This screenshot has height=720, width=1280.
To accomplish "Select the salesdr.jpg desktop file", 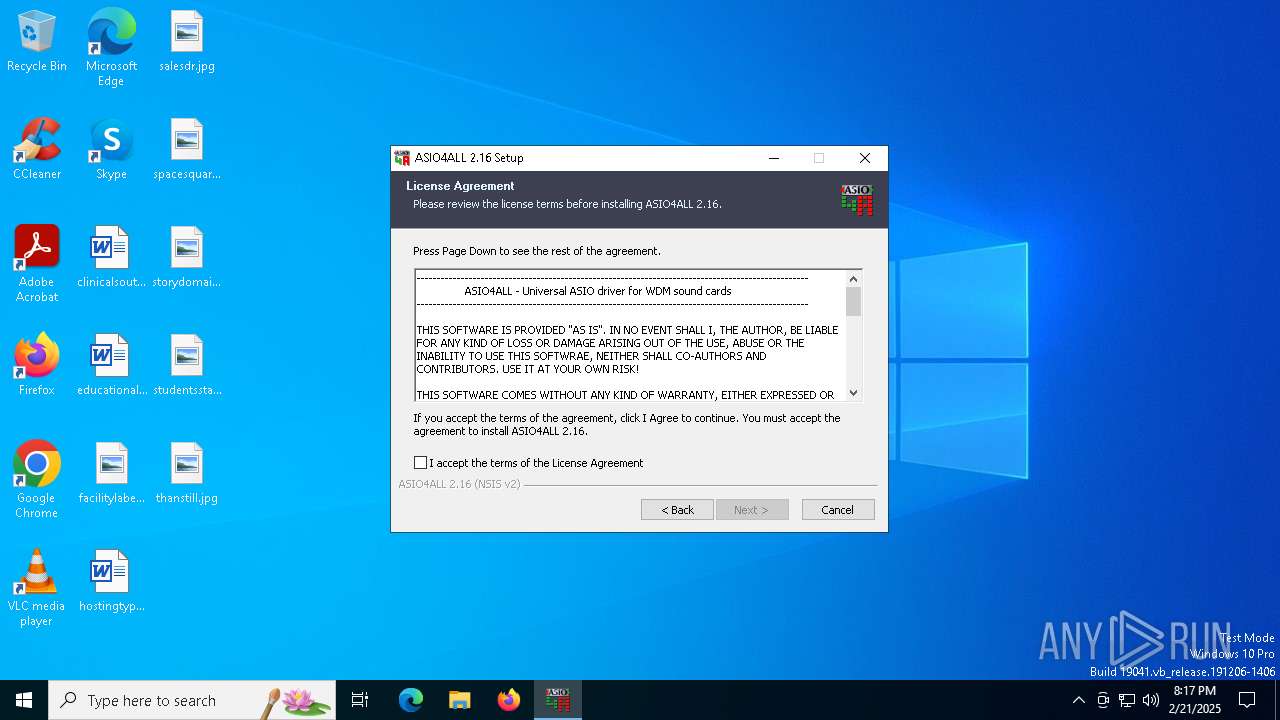I will [187, 40].
